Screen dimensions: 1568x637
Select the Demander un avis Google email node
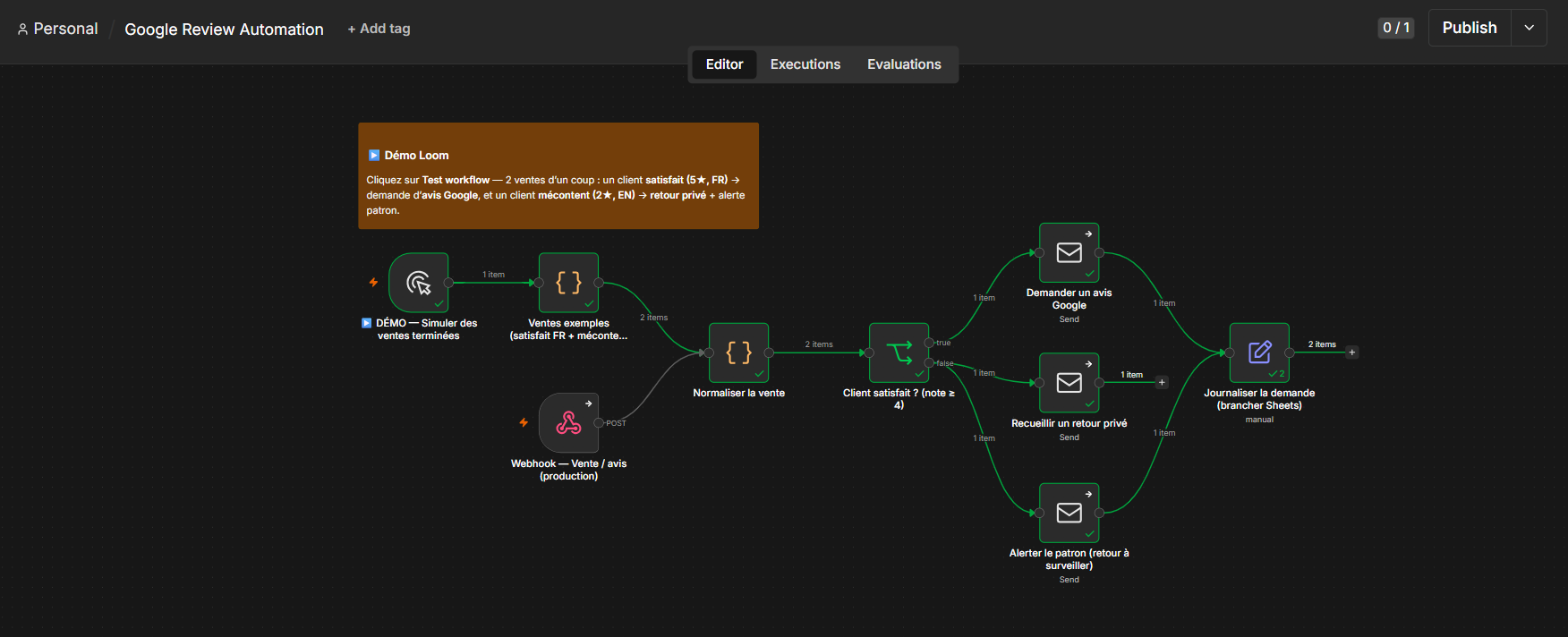tap(1069, 253)
